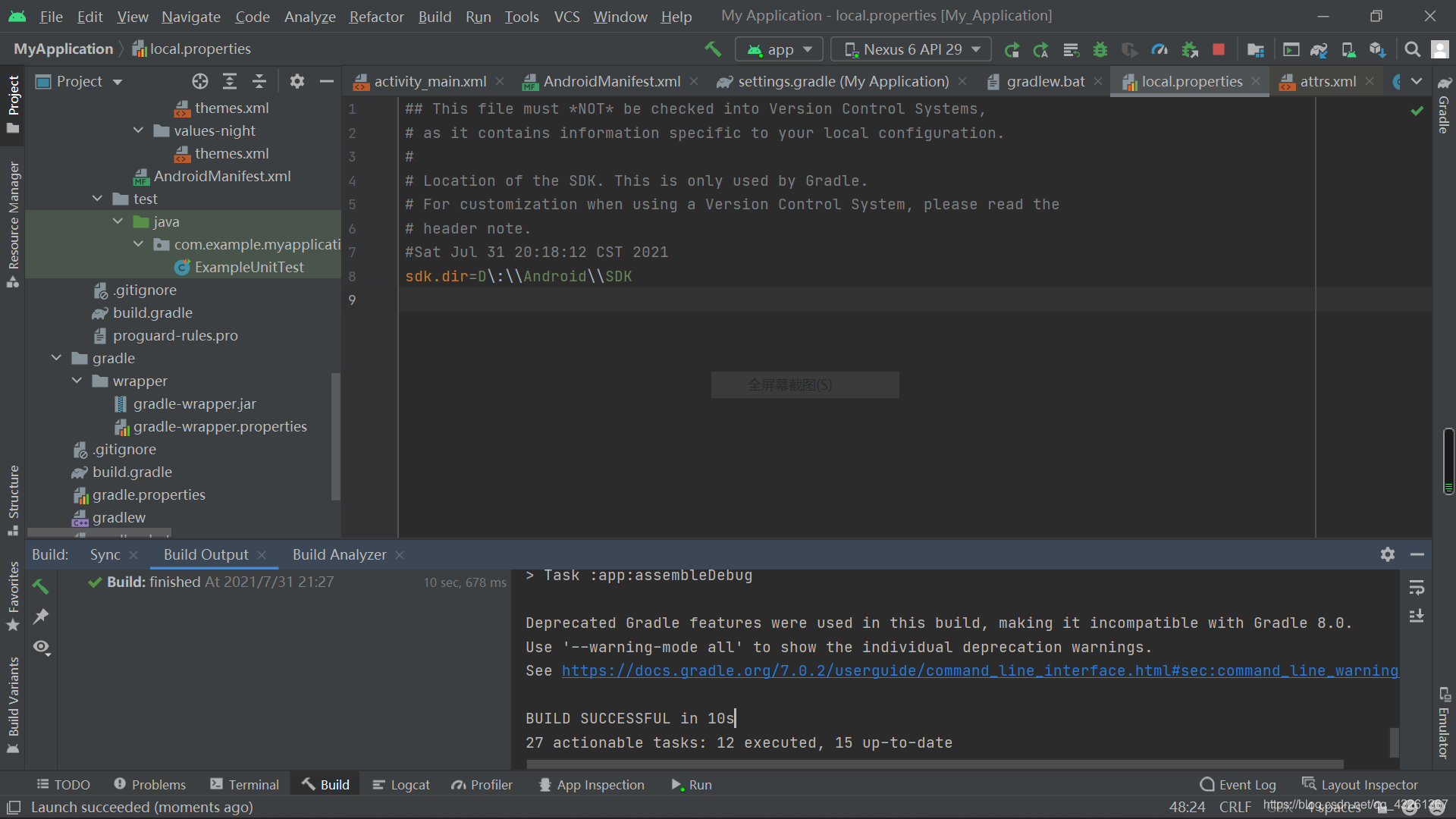The width and height of the screenshot is (1456, 819).
Task: Open the Profile app gauge icon
Action: coord(1159,50)
